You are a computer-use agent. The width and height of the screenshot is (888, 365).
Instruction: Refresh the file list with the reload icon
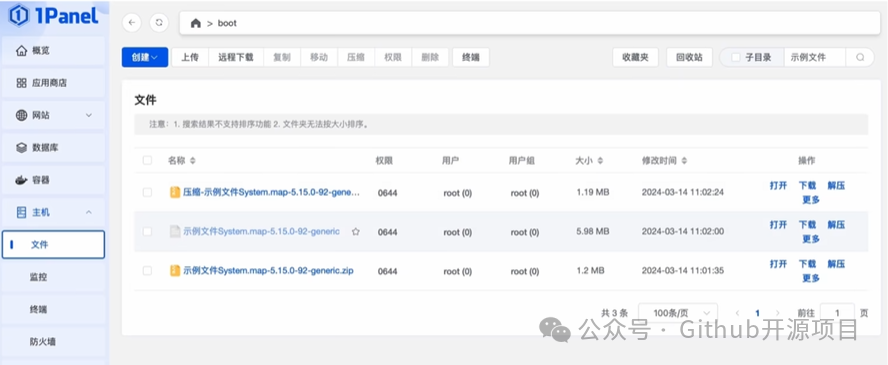159,23
